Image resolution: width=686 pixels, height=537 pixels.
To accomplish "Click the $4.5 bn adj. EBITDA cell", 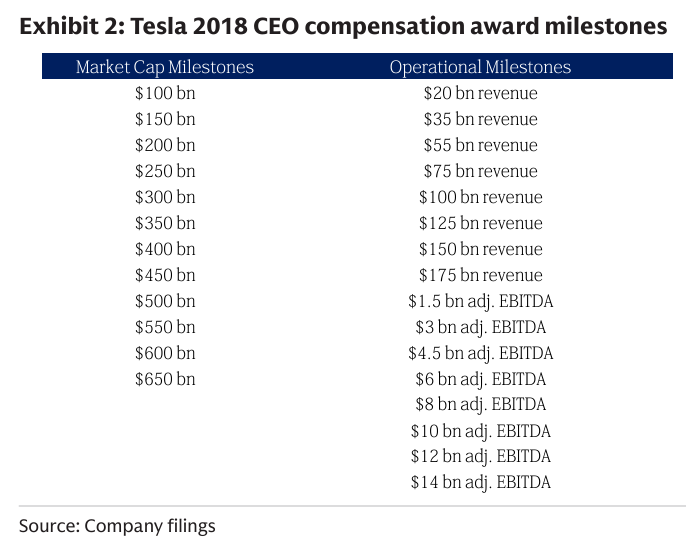I will click(x=480, y=353).
